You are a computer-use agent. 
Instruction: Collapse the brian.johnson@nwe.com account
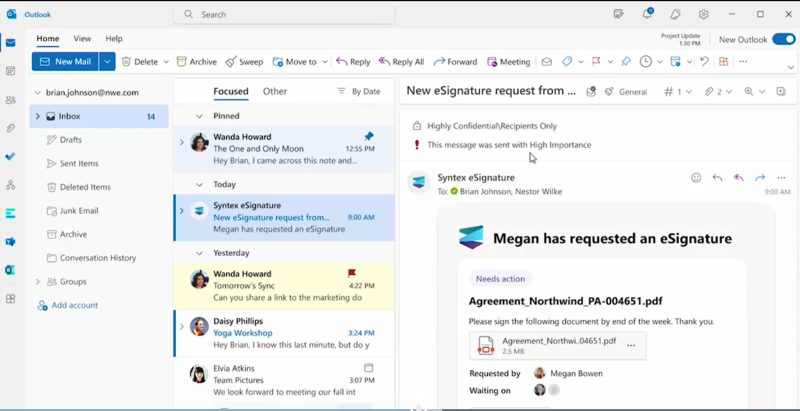(x=37, y=93)
